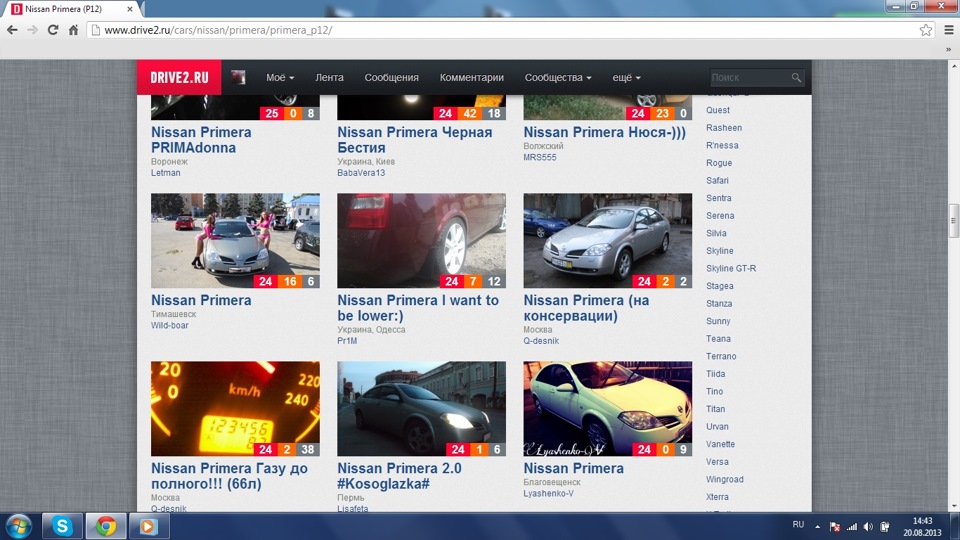The image size is (960, 540).
Task: Open Pr1M user profile link
Action: click(x=347, y=340)
